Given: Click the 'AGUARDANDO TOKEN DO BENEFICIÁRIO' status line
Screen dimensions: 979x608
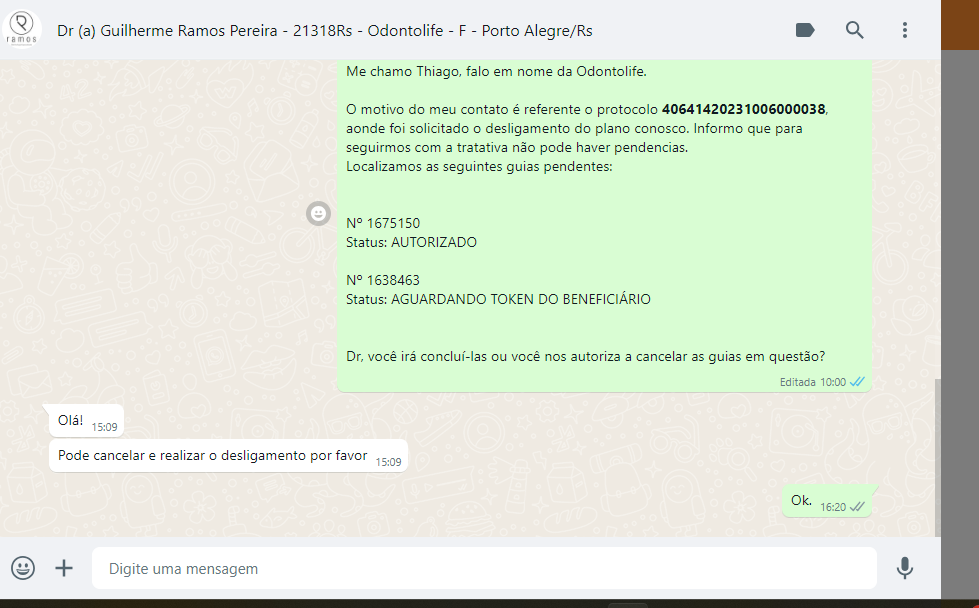Looking at the screenshot, I should pyautogui.click(x=498, y=300).
